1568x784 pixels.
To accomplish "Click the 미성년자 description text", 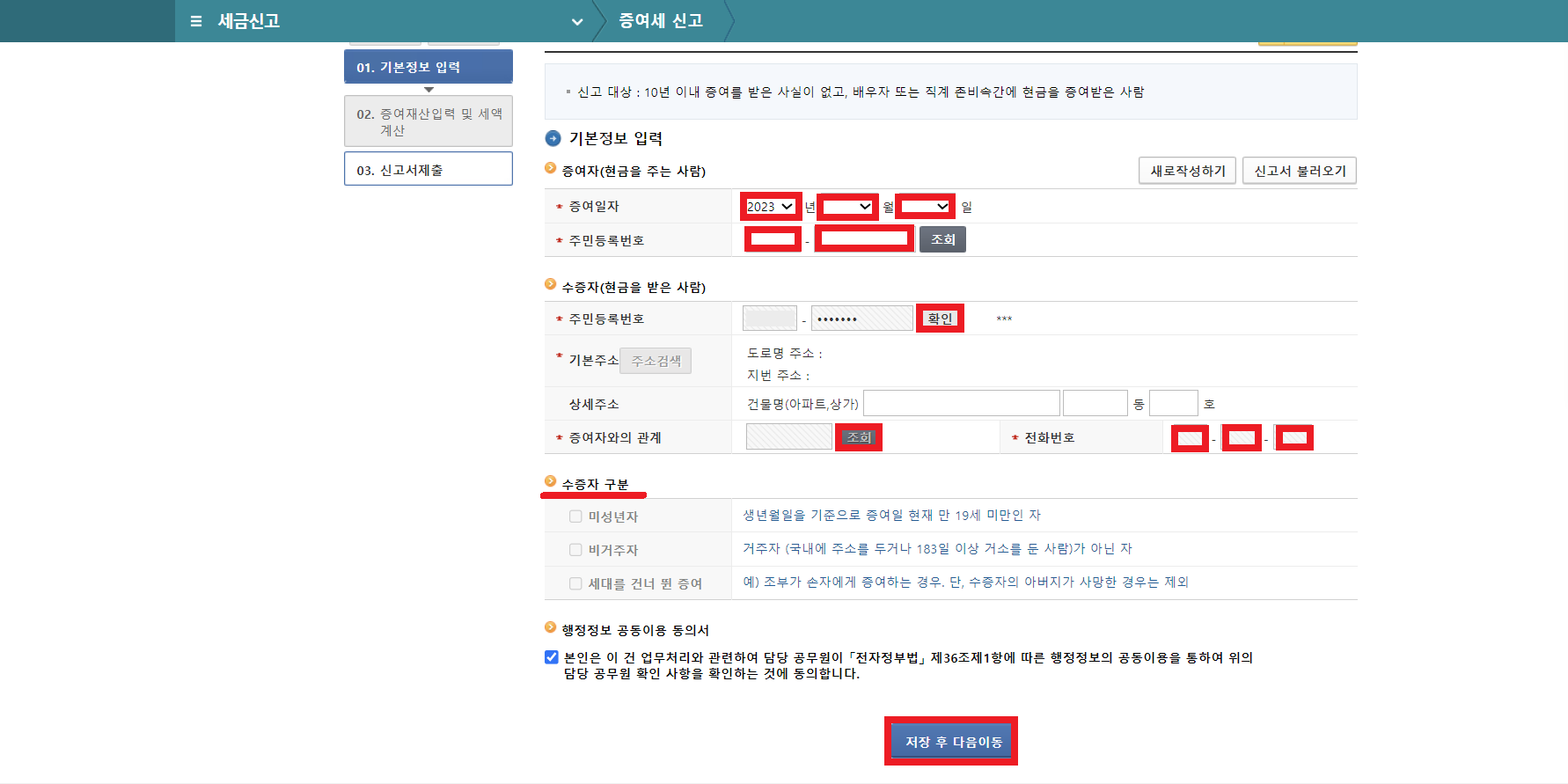I will coord(891,515).
